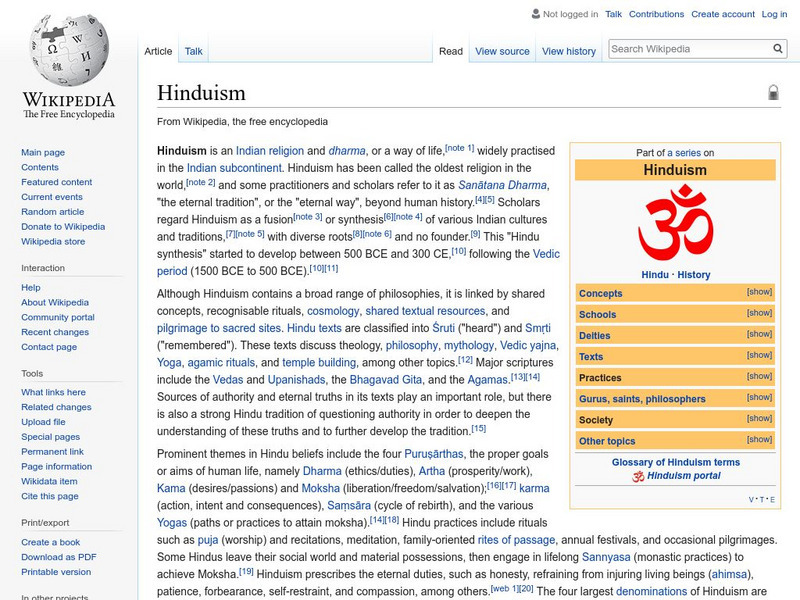The height and width of the screenshot is (600, 800).
Task: Open the Upanishads article link
Action: (296, 380)
